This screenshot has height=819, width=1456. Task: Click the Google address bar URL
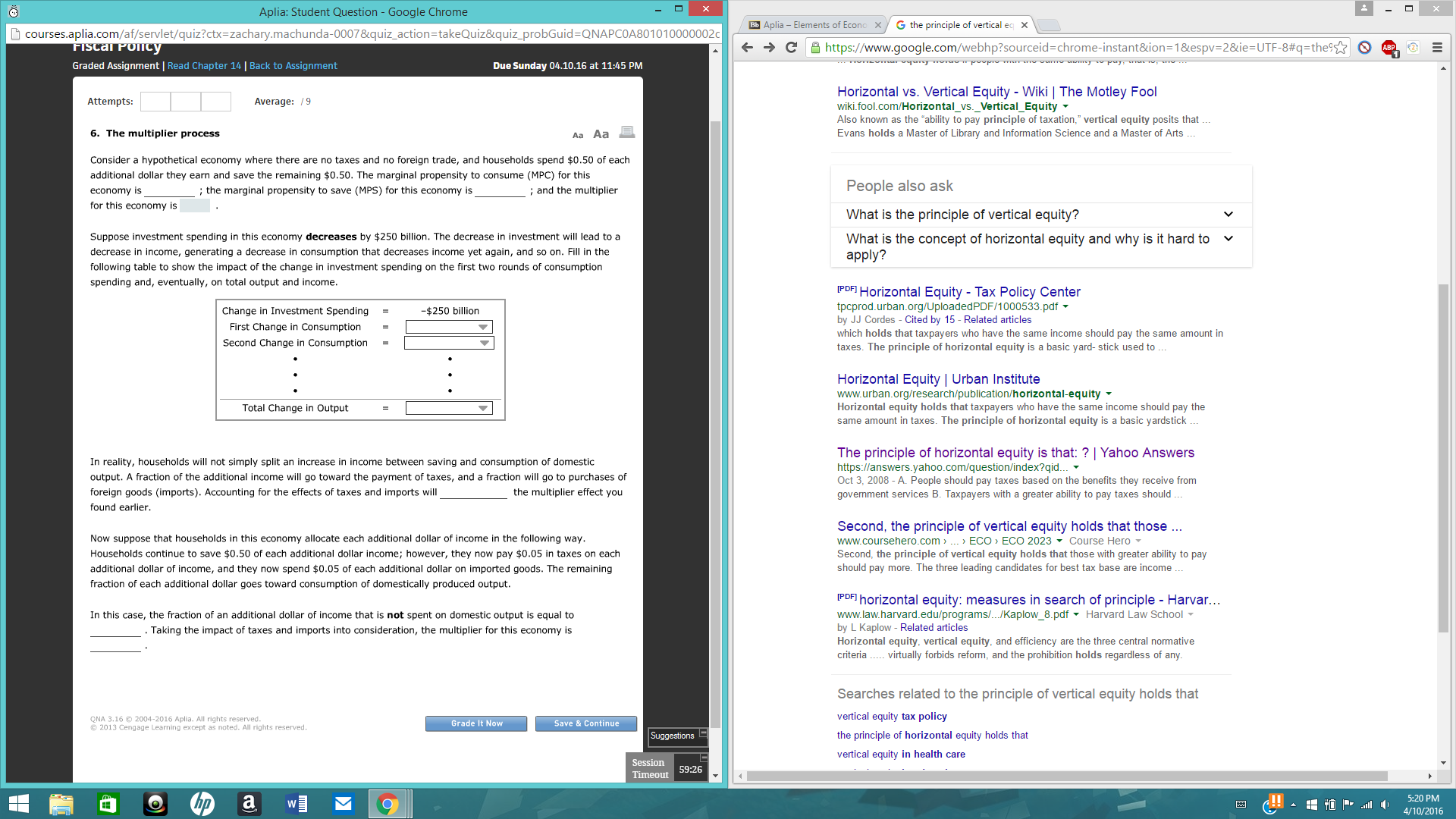click(x=1077, y=47)
